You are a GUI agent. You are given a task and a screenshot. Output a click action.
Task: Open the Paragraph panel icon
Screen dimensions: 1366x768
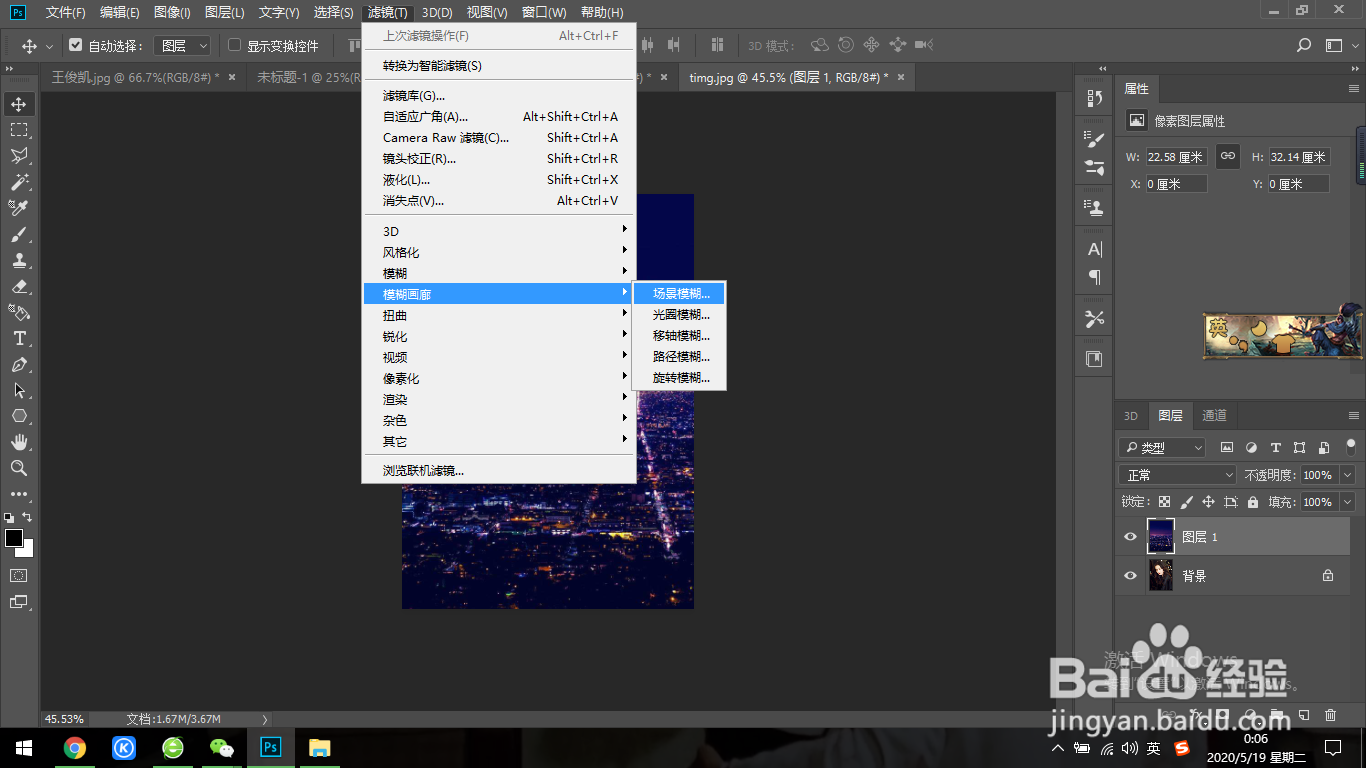click(x=1095, y=277)
